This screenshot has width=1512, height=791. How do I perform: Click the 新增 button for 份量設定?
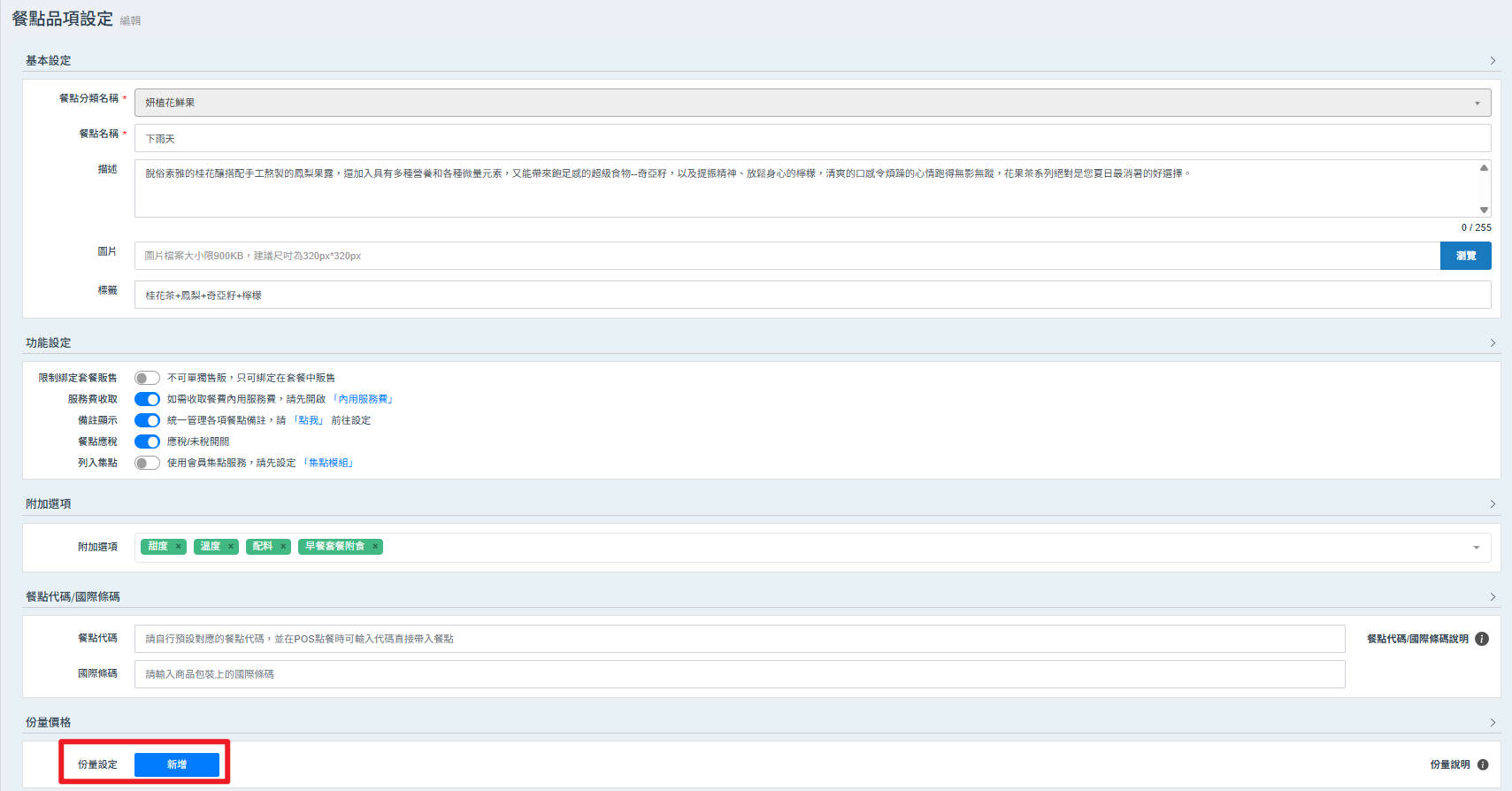[x=177, y=764]
